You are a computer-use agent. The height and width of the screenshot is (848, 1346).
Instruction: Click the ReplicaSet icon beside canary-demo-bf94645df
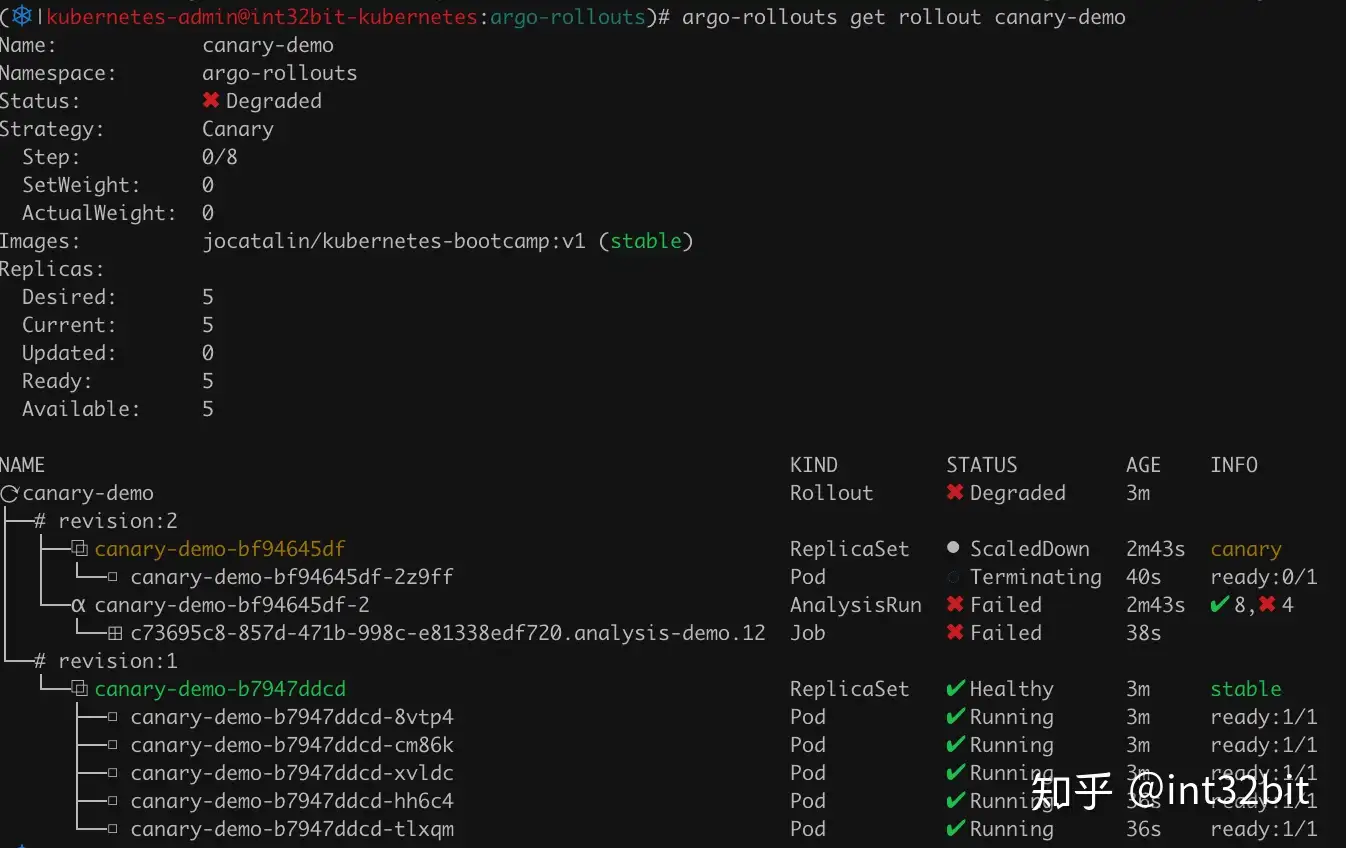80,549
